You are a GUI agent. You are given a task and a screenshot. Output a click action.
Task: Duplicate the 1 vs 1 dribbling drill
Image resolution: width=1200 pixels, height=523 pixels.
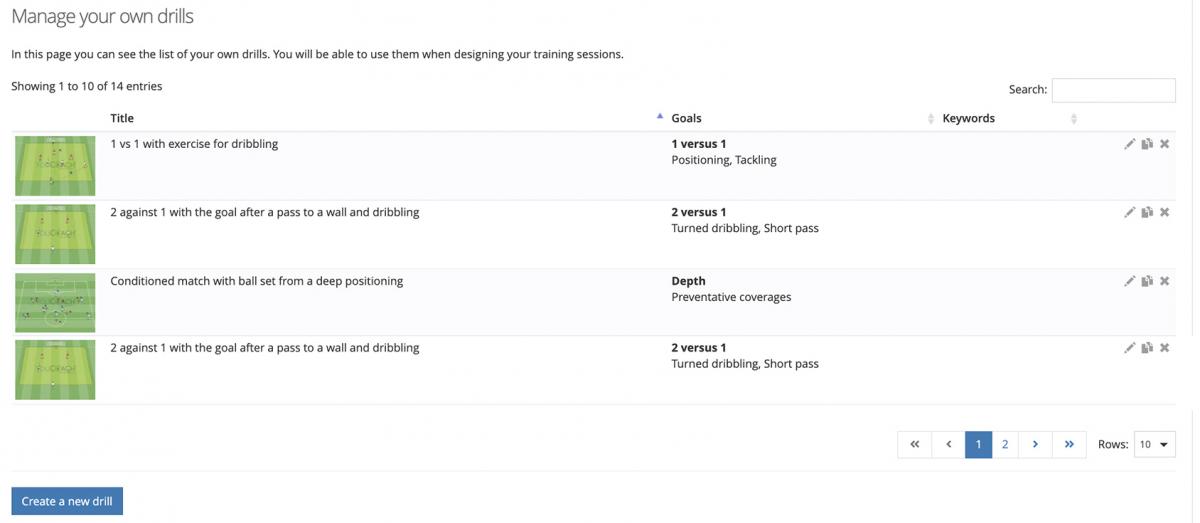1147,144
